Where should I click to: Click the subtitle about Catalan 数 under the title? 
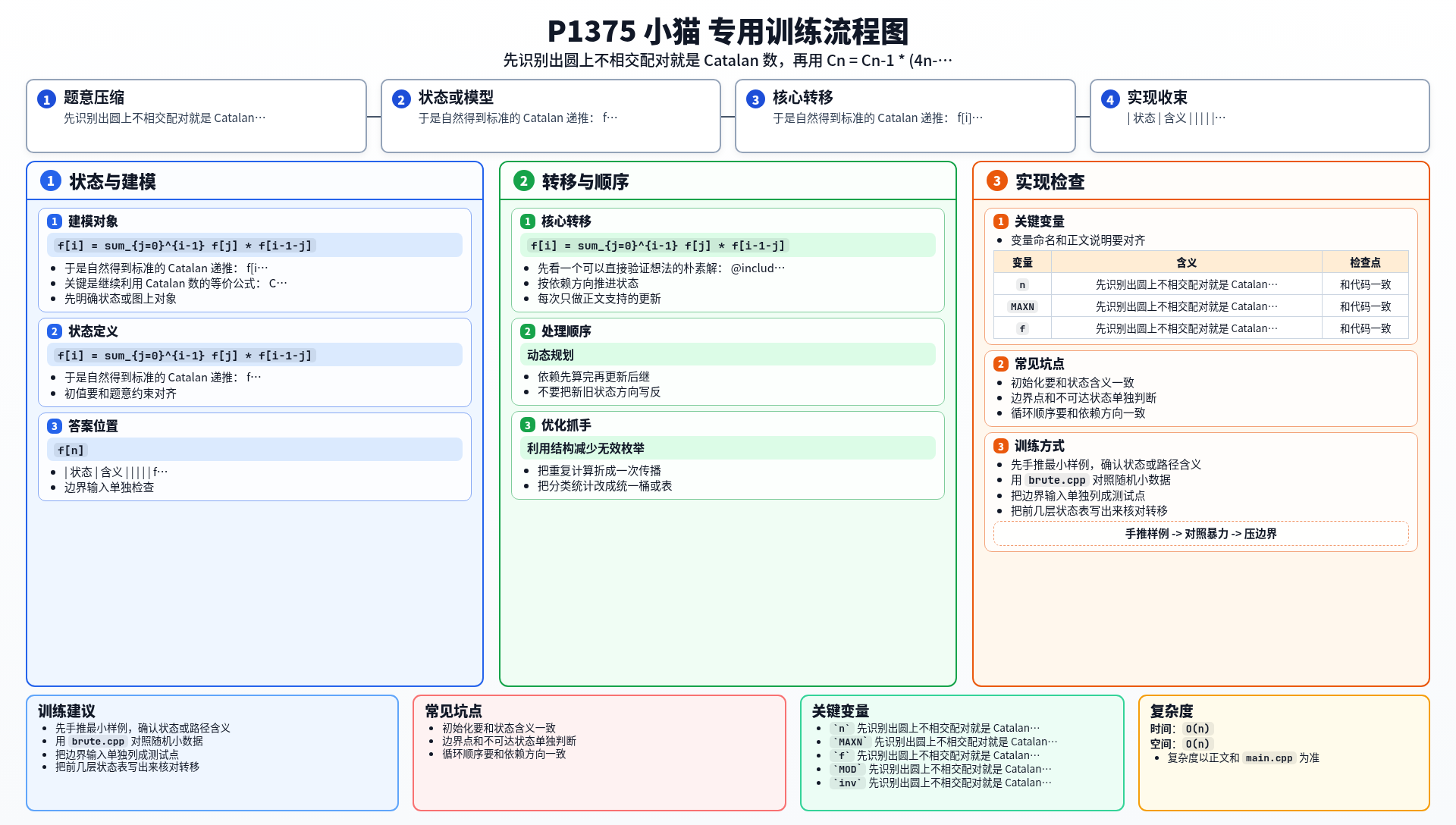click(728, 61)
